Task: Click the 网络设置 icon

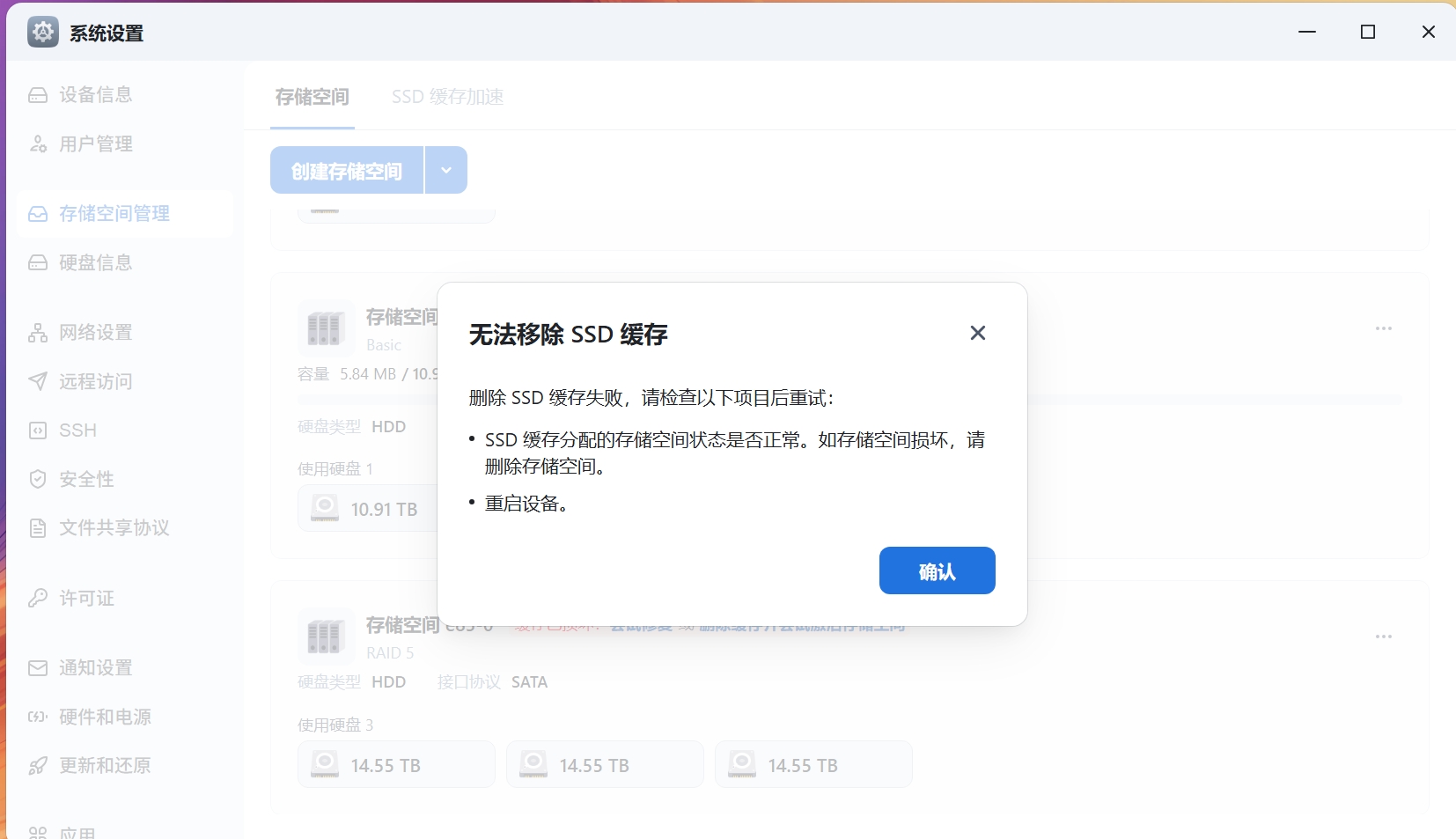Action: point(38,333)
